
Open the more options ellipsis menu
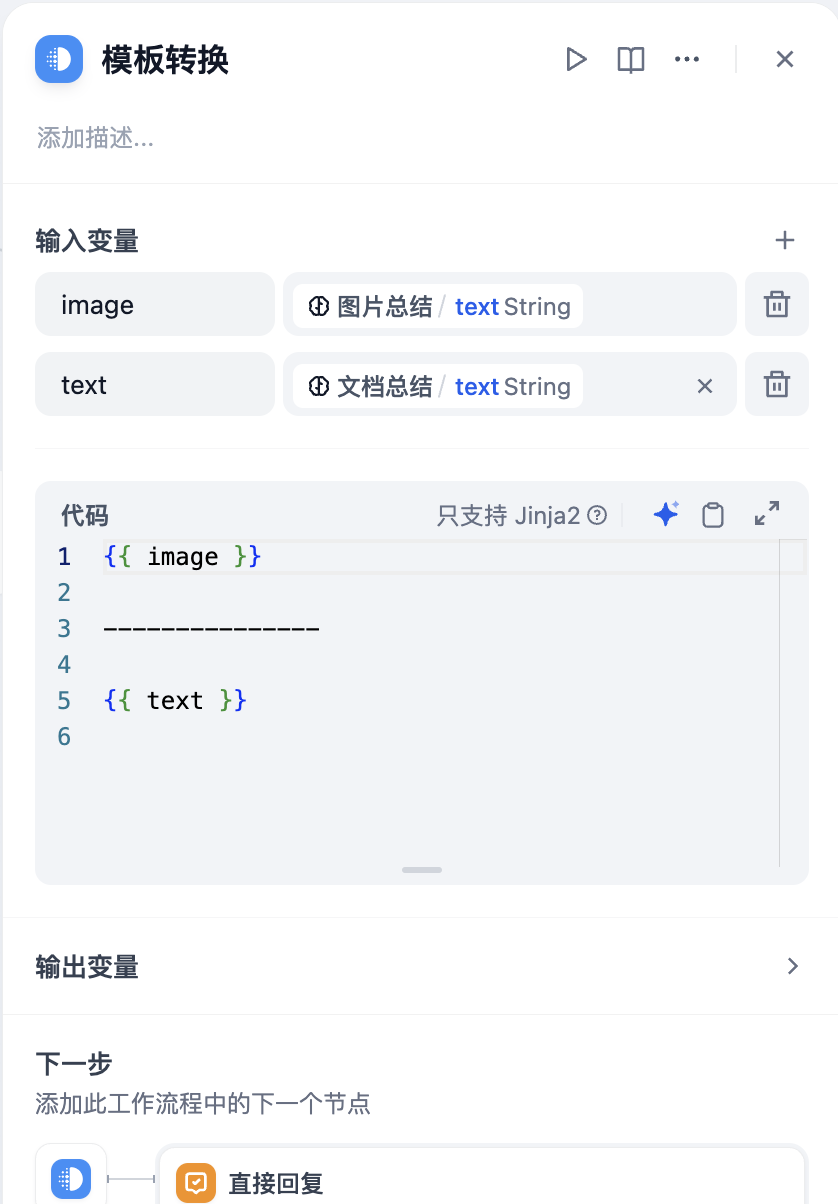pos(687,59)
